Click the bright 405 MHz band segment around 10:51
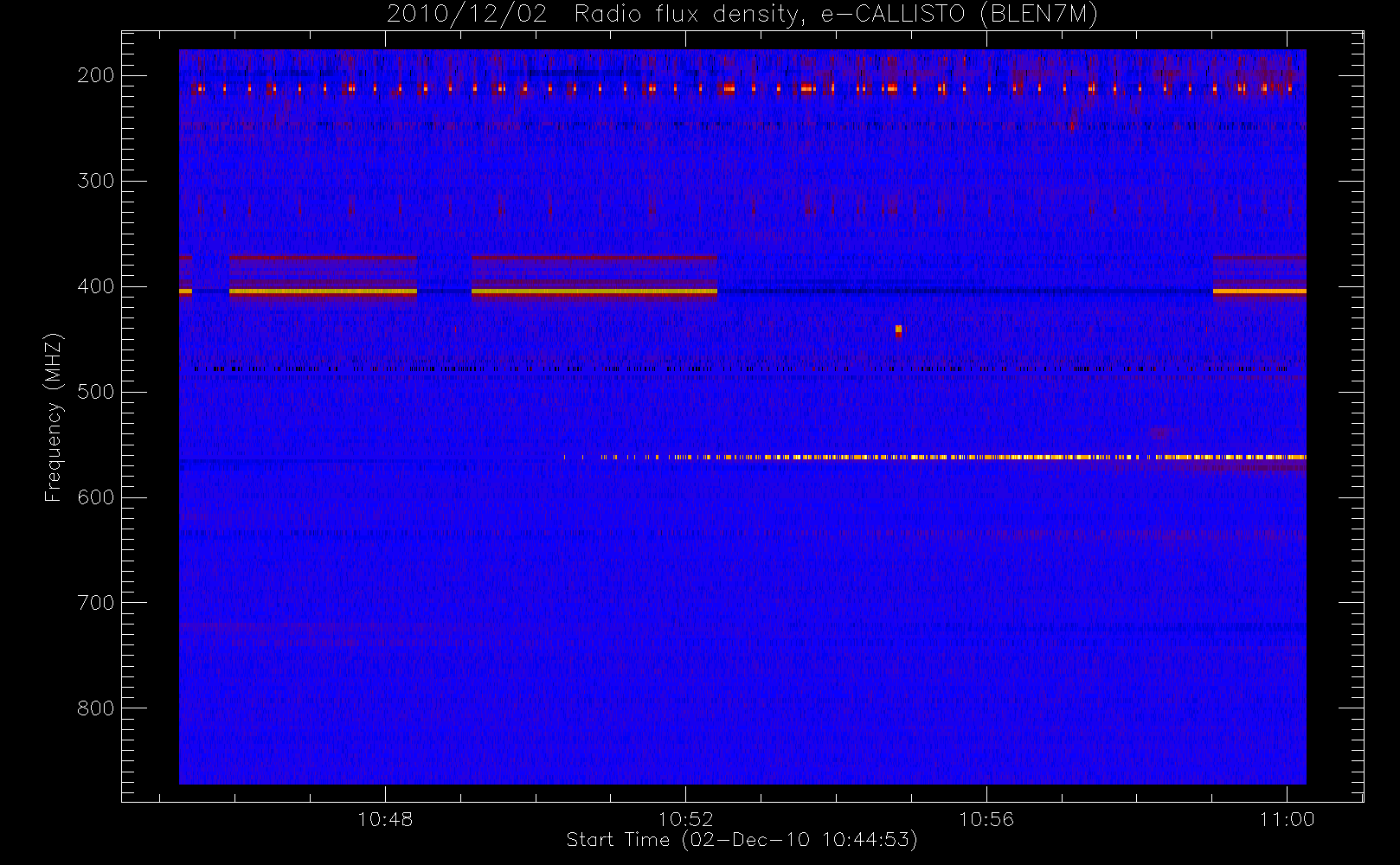 (x=594, y=292)
